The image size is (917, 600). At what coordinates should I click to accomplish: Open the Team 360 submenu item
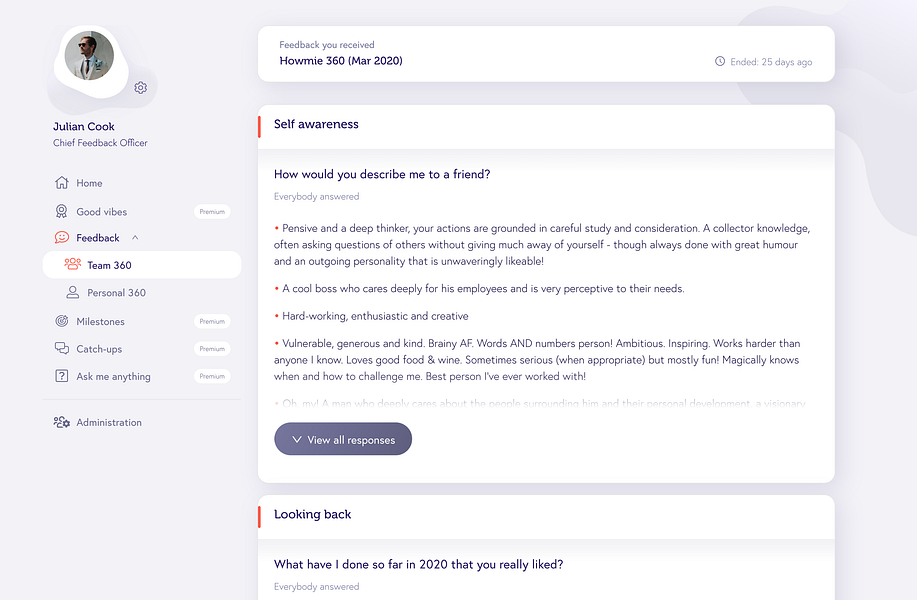(x=109, y=265)
